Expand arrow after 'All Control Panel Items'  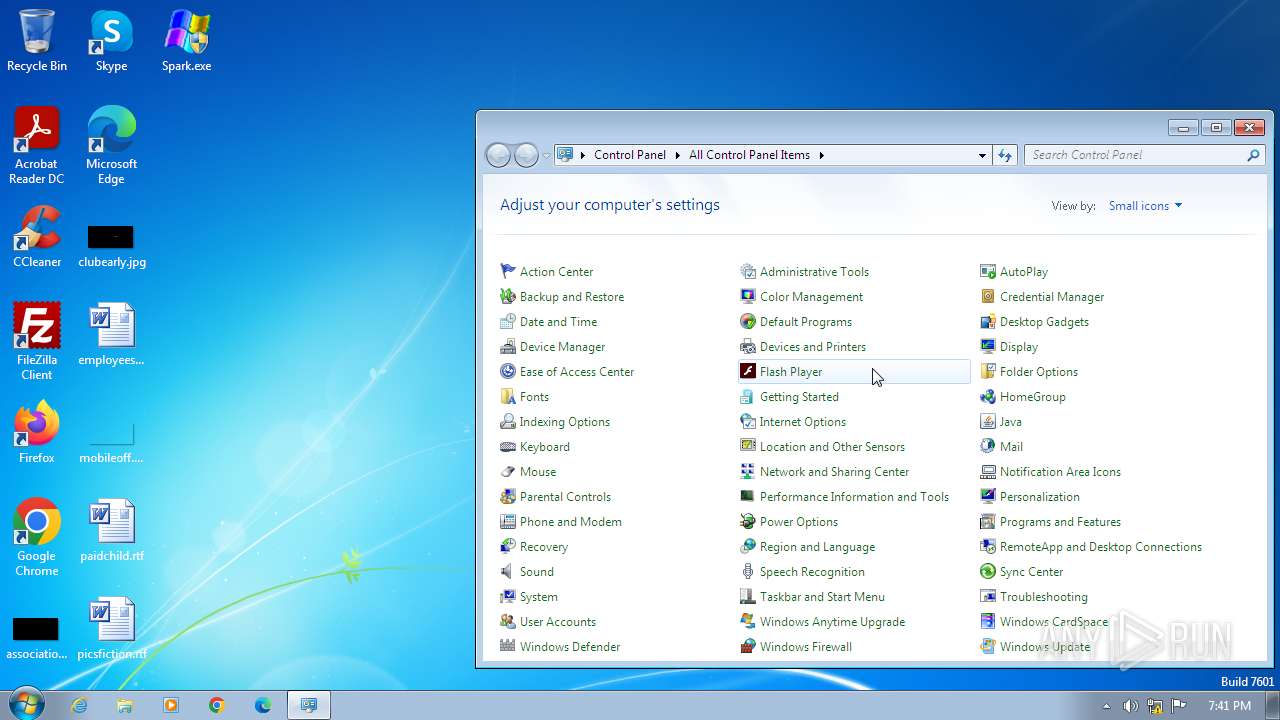822,155
